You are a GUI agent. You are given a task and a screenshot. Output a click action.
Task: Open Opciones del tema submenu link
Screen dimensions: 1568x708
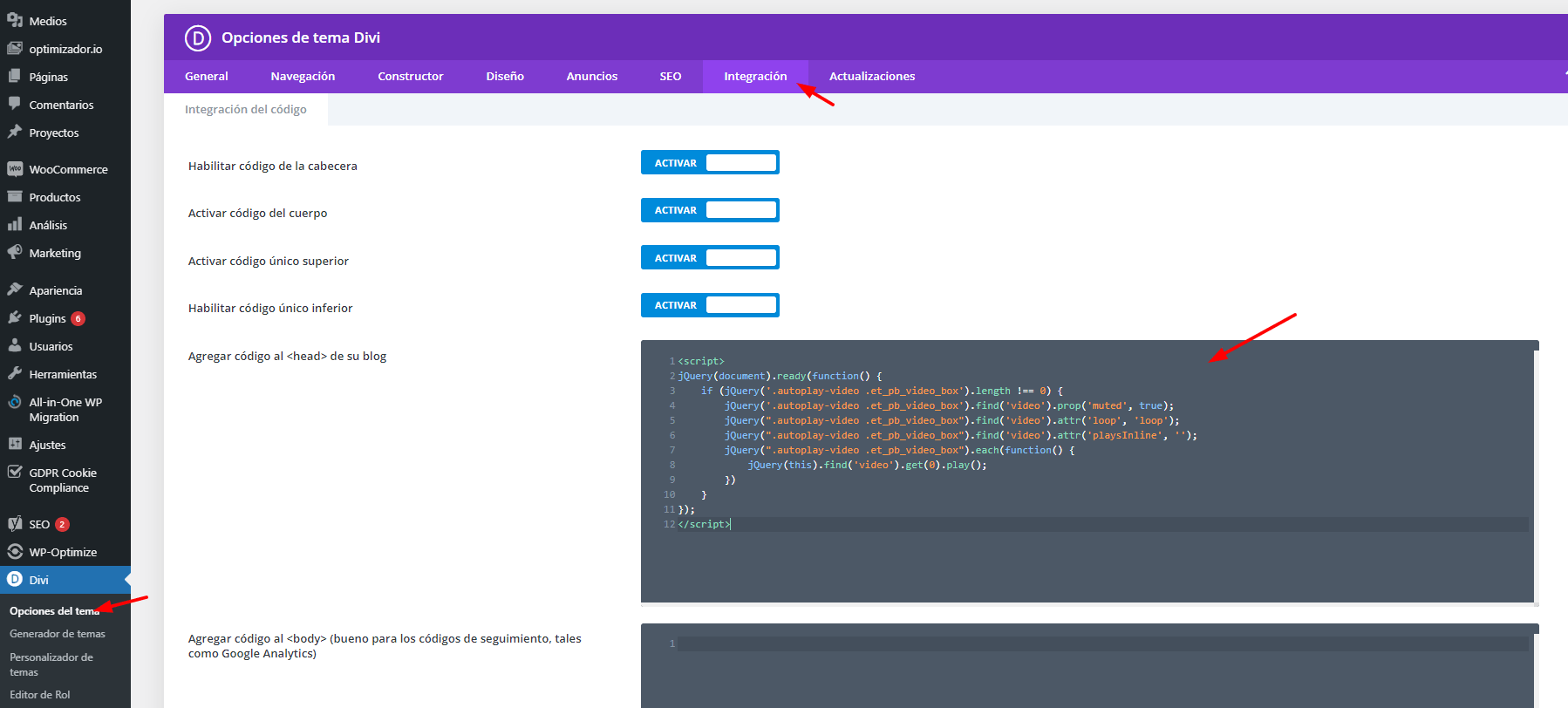pyautogui.click(x=54, y=610)
